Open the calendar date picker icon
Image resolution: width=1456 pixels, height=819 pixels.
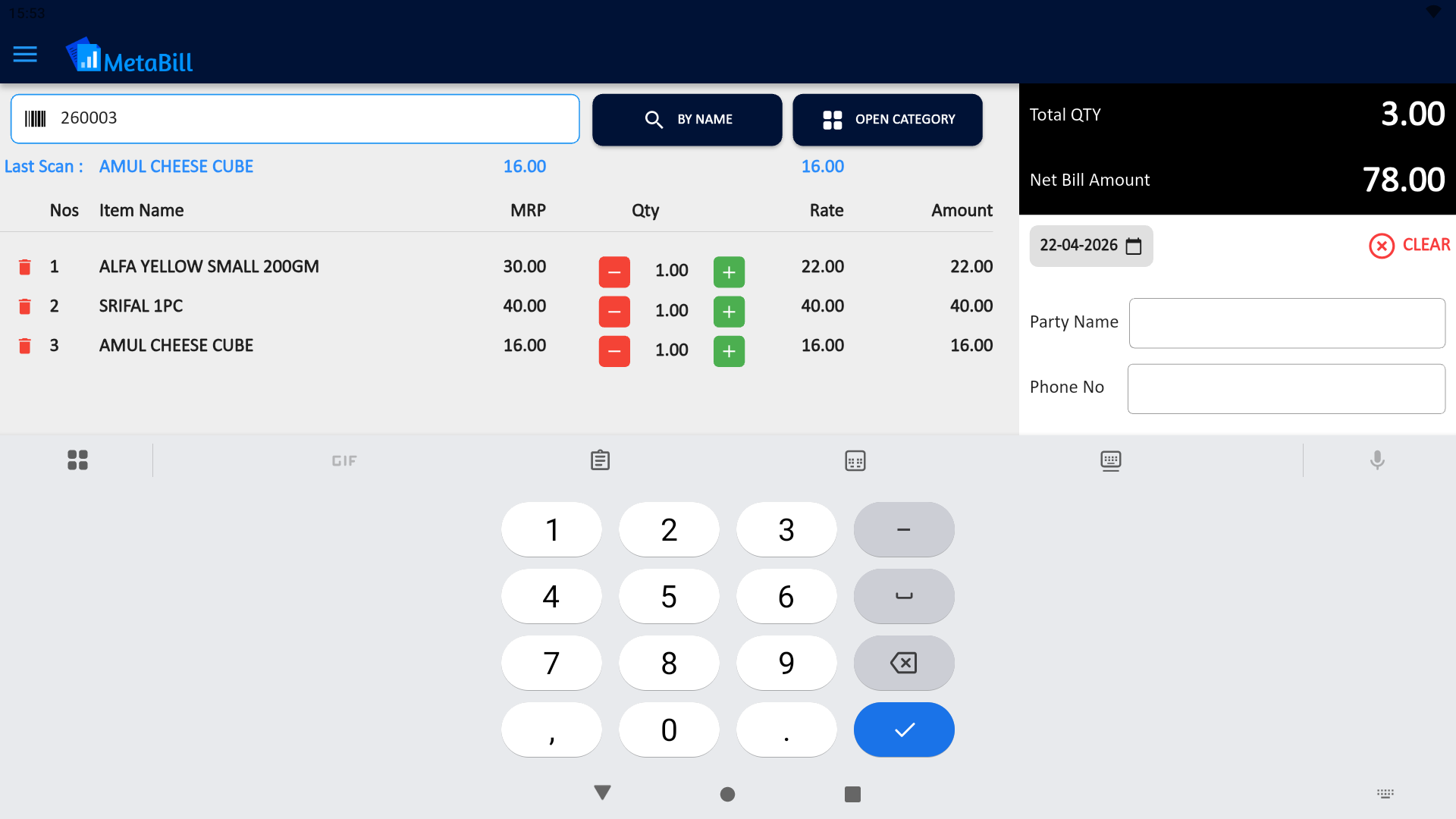pyautogui.click(x=1133, y=246)
